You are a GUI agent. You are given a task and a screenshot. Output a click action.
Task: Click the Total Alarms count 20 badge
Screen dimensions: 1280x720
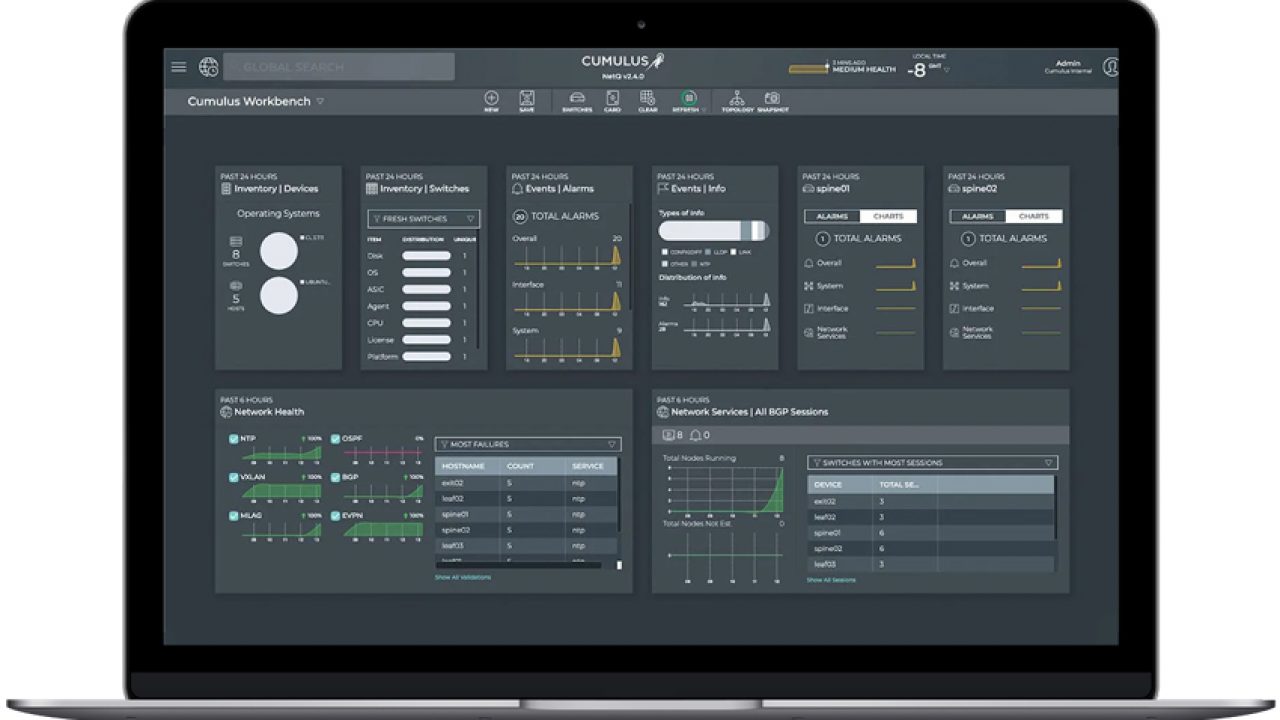(x=520, y=216)
